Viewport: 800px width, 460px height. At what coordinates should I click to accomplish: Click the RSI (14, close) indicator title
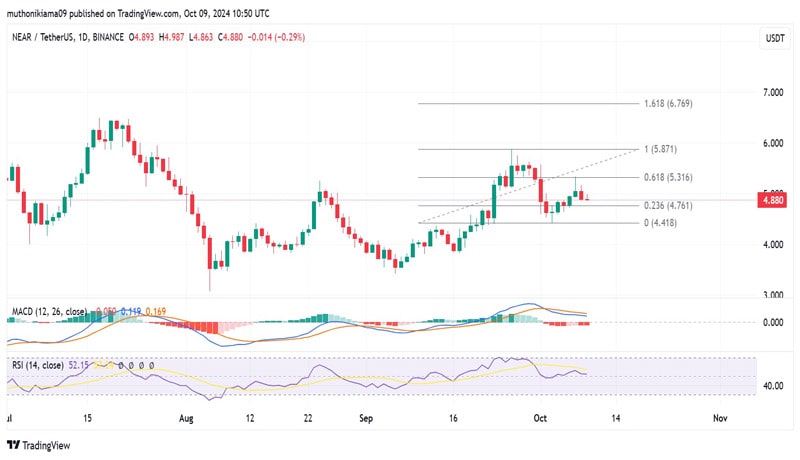(x=38, y=365)
